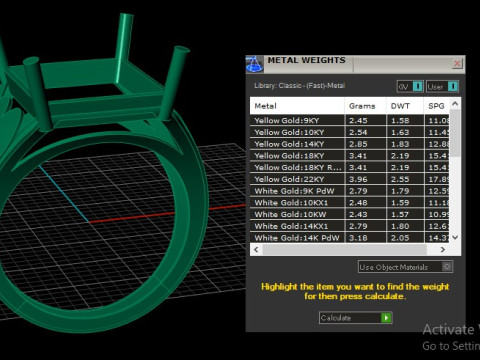Click the table's vertical scroll down arrow

click(x=455, y=237)
